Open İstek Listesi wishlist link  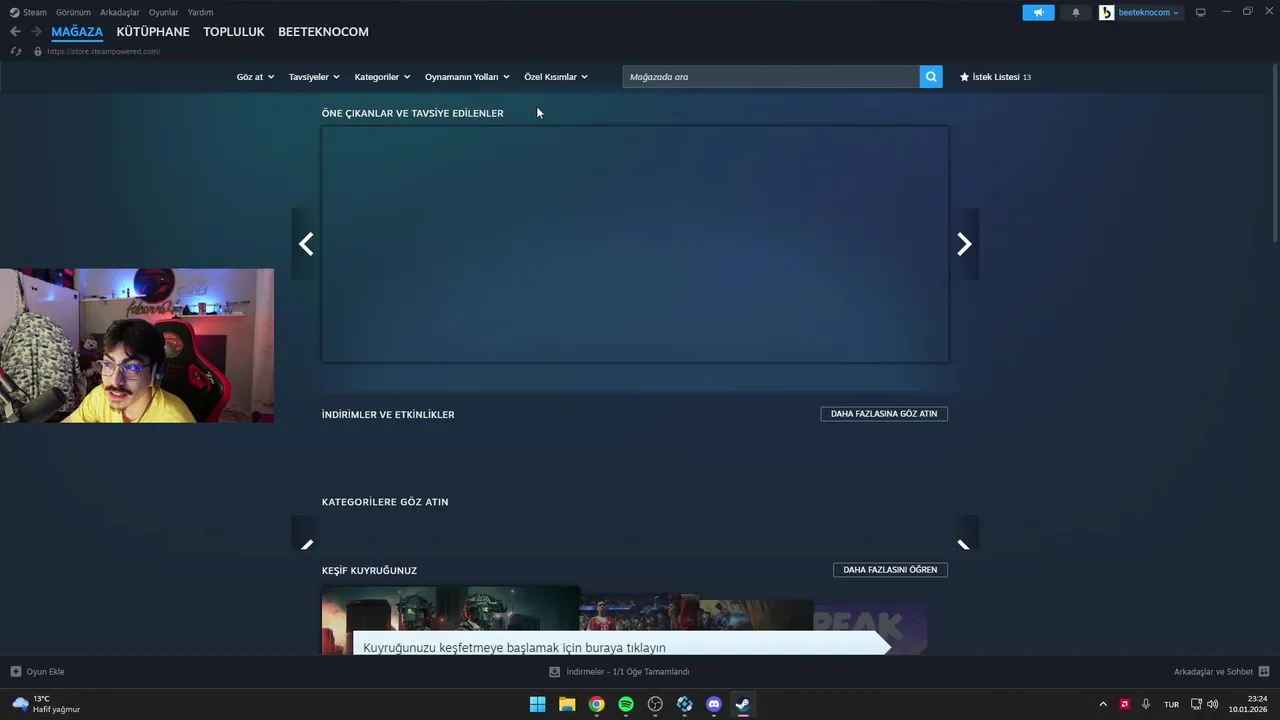(x=995, y=77)
